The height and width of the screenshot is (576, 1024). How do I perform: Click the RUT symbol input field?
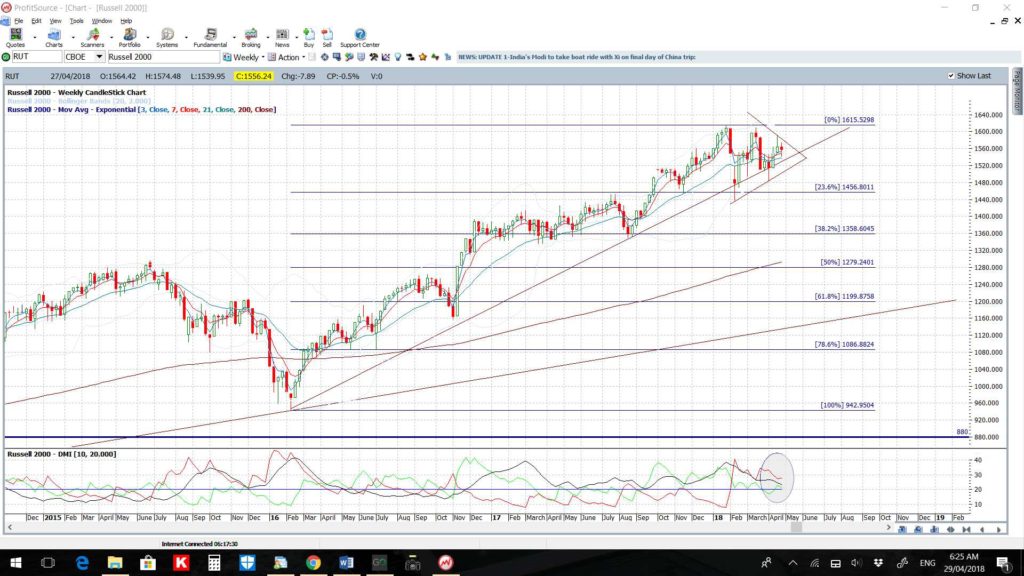coord(37,57)
